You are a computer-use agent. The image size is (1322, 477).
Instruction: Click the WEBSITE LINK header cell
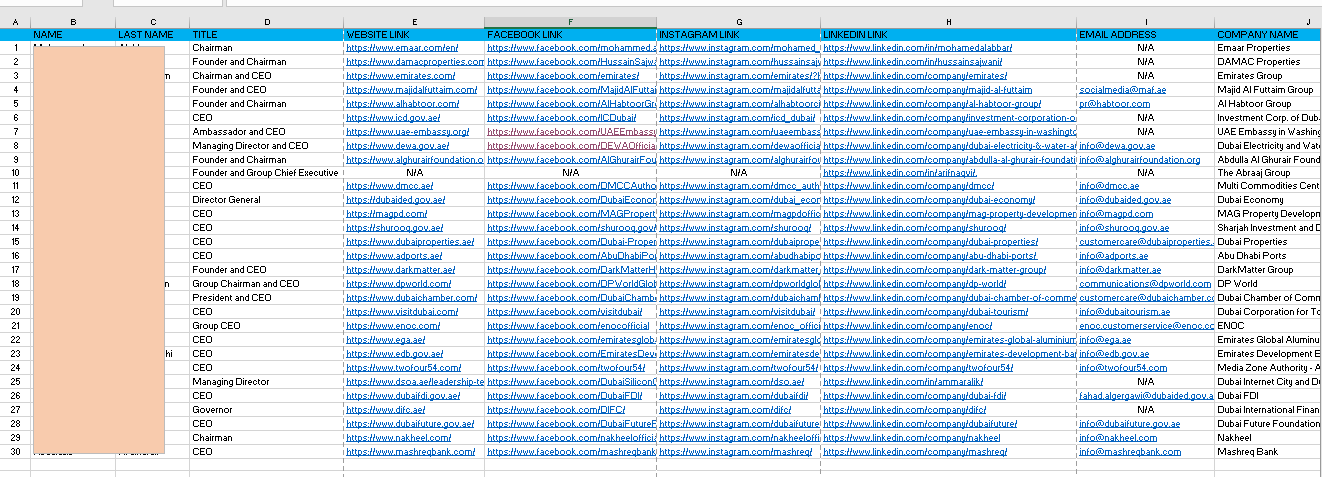pos(414,35)
